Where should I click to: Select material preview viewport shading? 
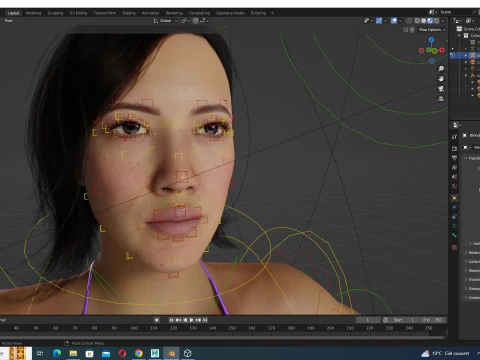click(430, 21)
